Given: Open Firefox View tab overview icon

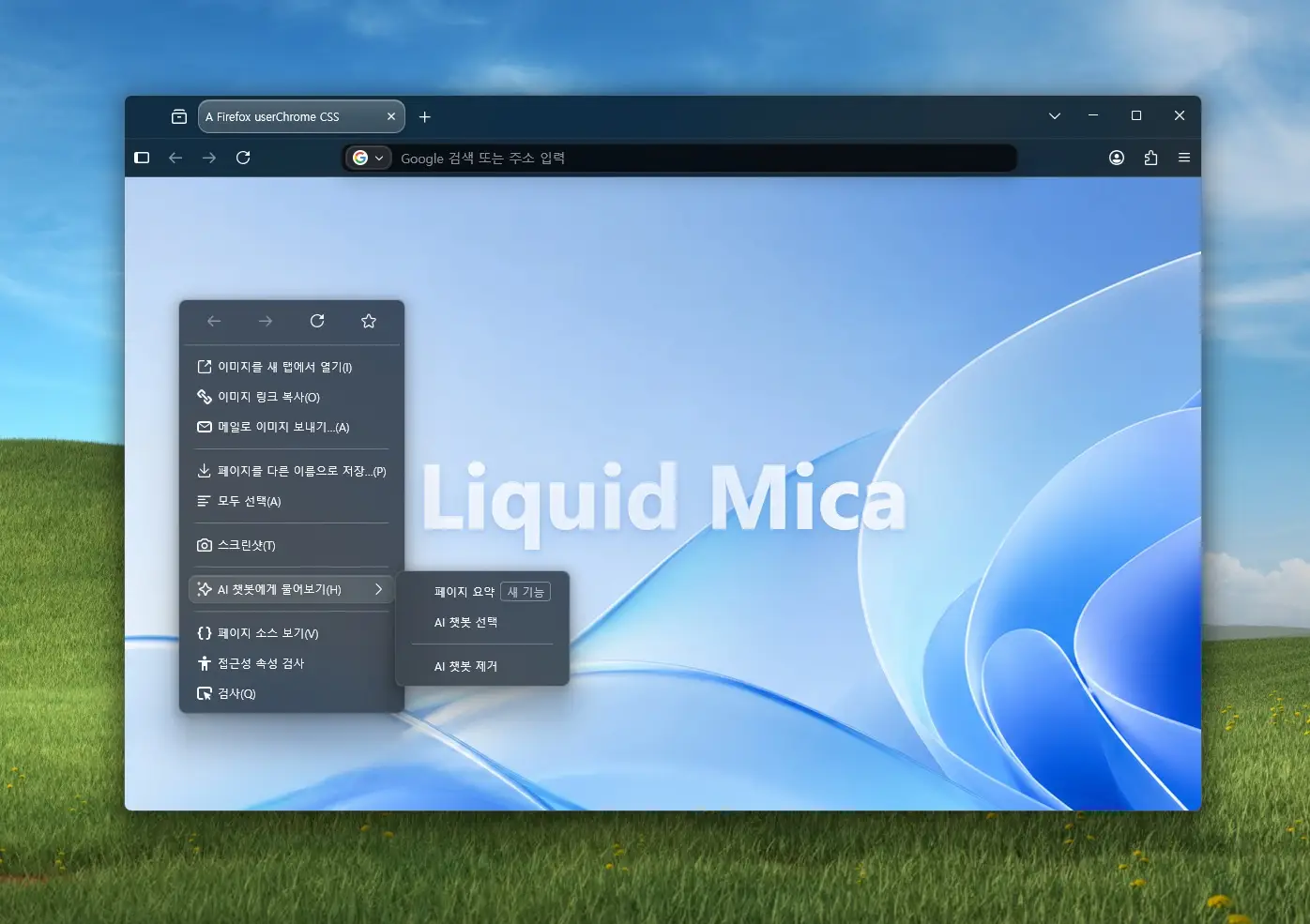Looking at the screenshot, I should (x=179, y=116).
